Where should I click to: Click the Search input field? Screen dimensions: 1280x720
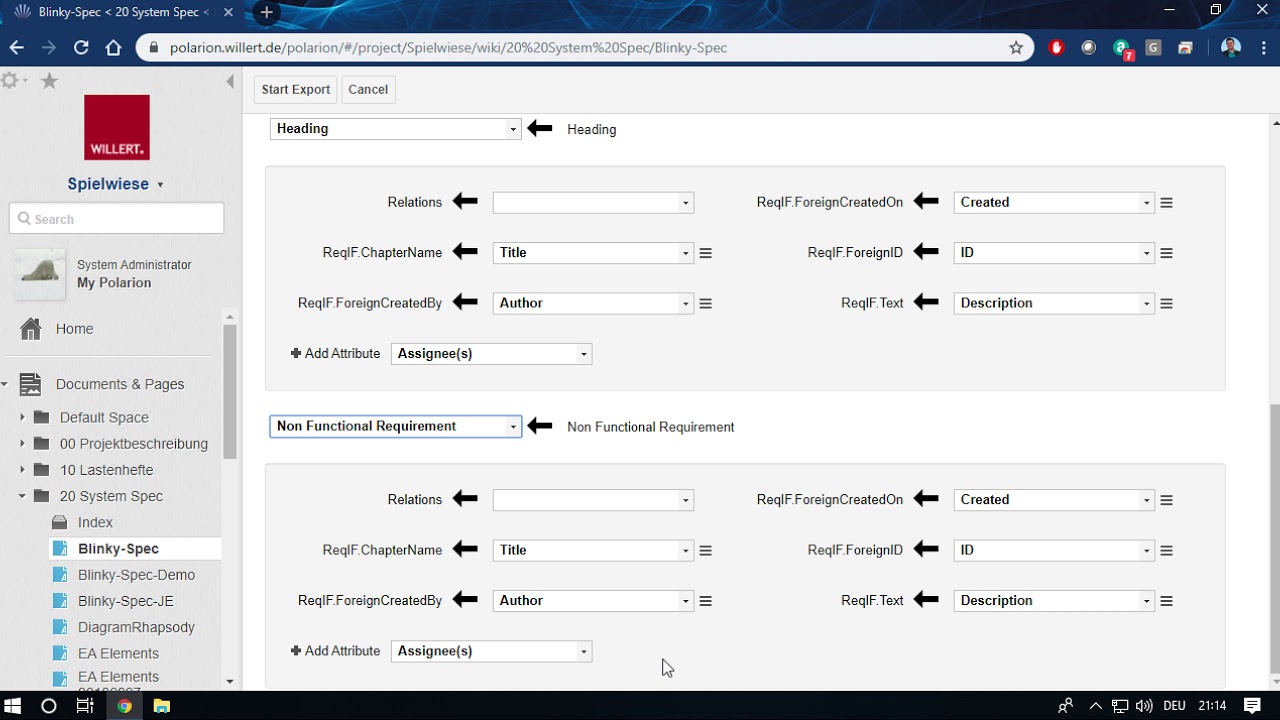click(116, 219)
